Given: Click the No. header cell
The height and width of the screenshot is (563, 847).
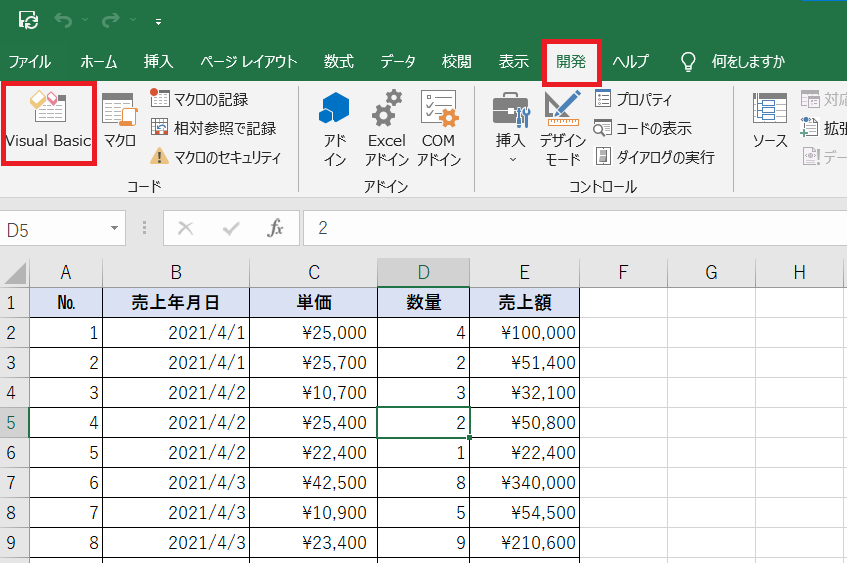Looking at the screenshot, I should point(66,303).
